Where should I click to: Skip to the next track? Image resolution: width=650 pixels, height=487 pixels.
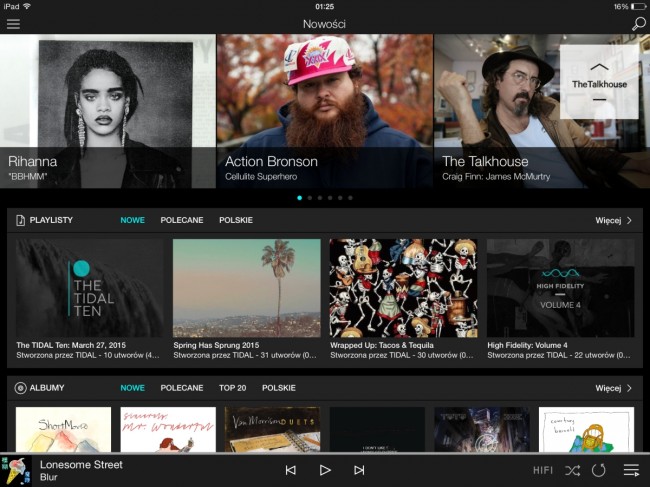coord(359,470)
